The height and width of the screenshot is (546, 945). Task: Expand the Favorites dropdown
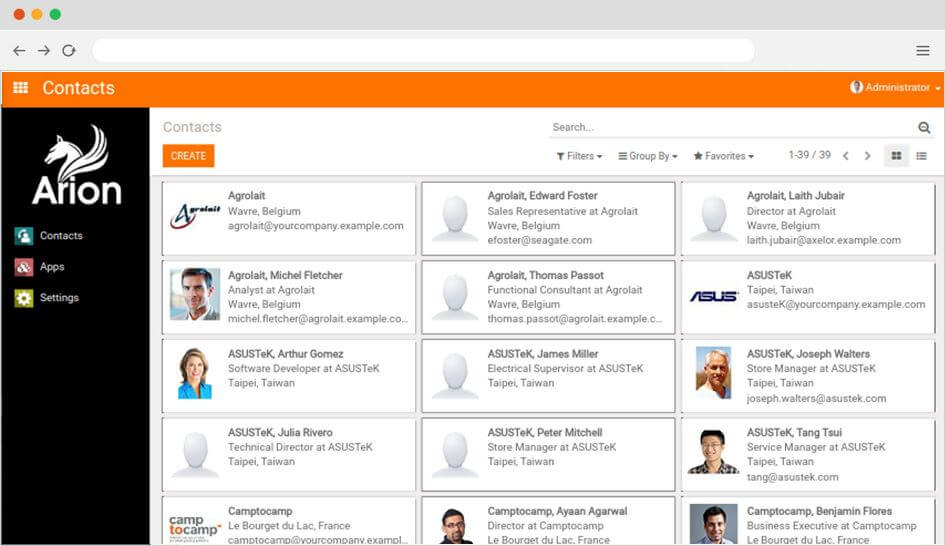click(x=723, y=156)
